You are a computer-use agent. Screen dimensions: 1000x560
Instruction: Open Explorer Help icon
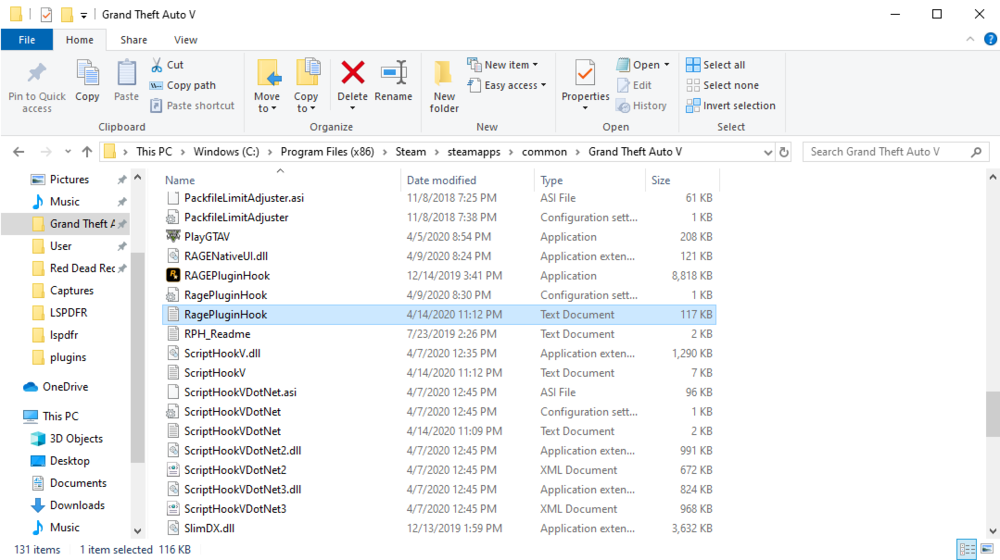coord(990,39)
